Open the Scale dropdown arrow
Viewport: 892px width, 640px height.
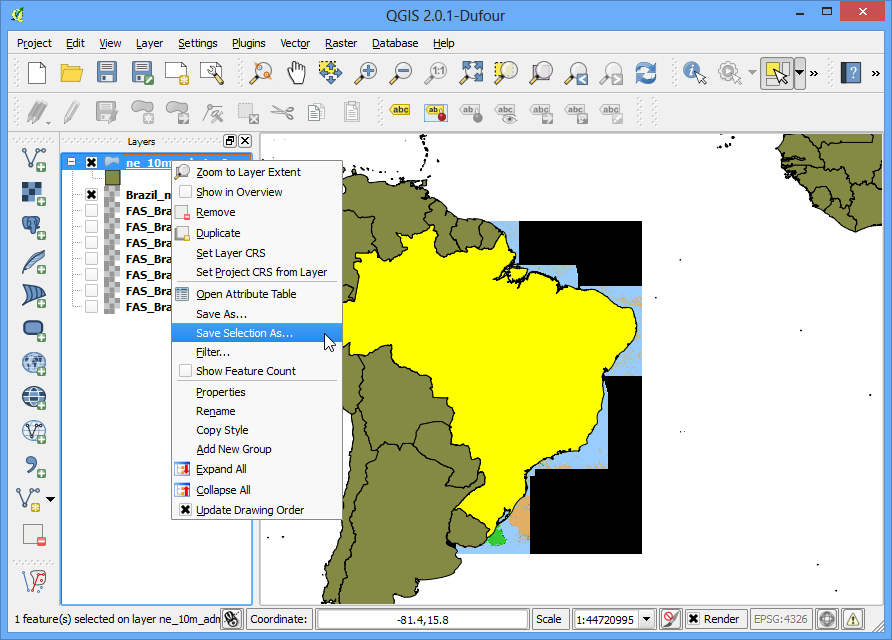pos(646,619)
